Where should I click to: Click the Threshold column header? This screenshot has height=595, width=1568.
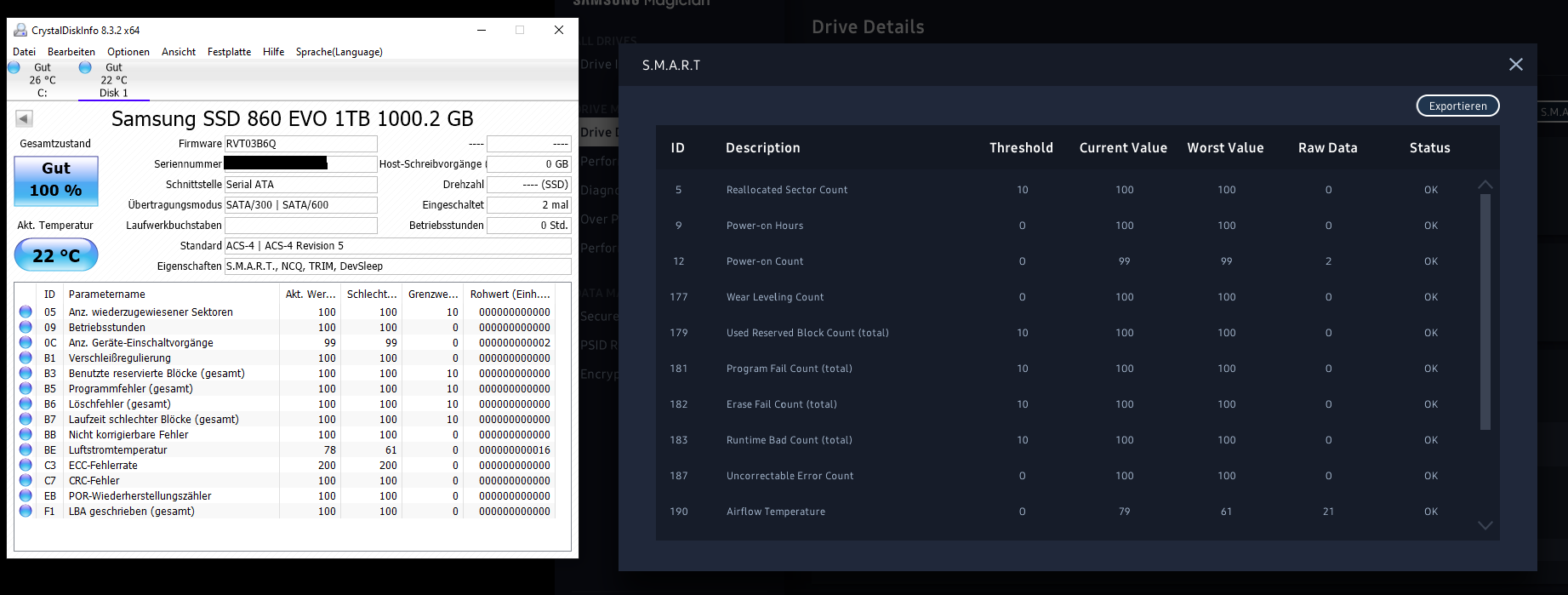pyautogui.click(x=1021, y=148)
